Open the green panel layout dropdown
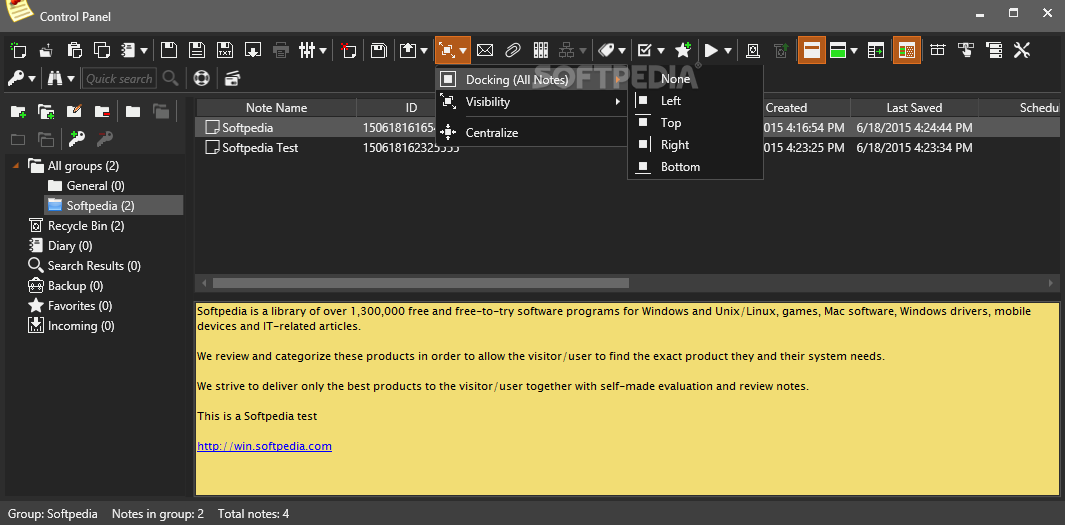Viewport: 1065px width, 525px height. tap(854, 50)
